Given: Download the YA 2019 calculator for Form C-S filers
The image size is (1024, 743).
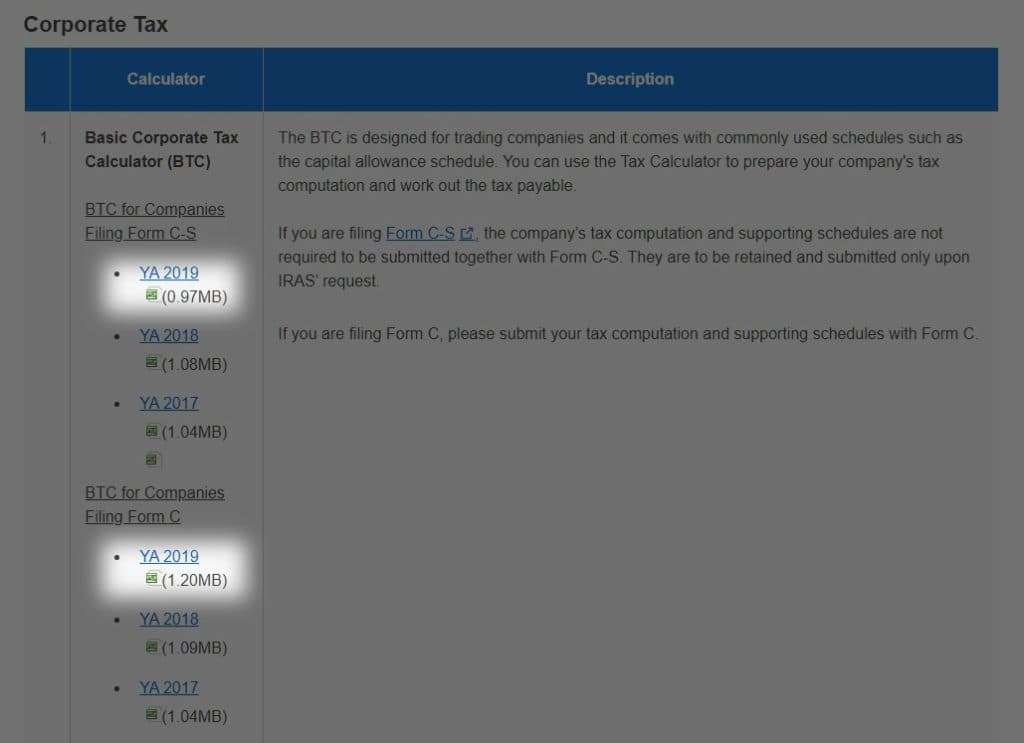Looking at the screenshot, I should pos(168,272).
